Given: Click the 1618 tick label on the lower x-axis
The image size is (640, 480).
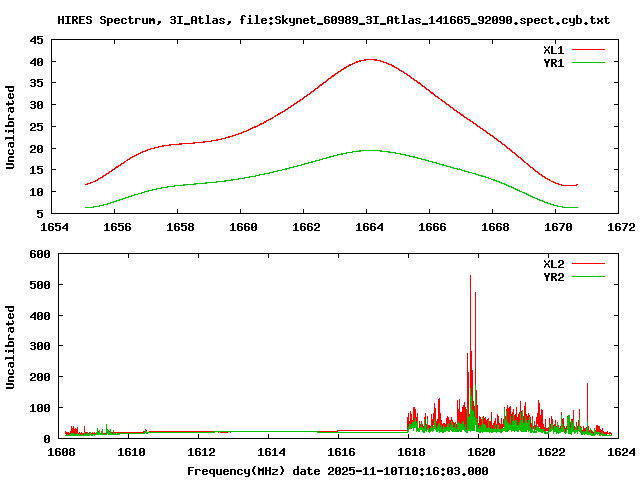Looking at the screenshot, I should coord(409,451).
